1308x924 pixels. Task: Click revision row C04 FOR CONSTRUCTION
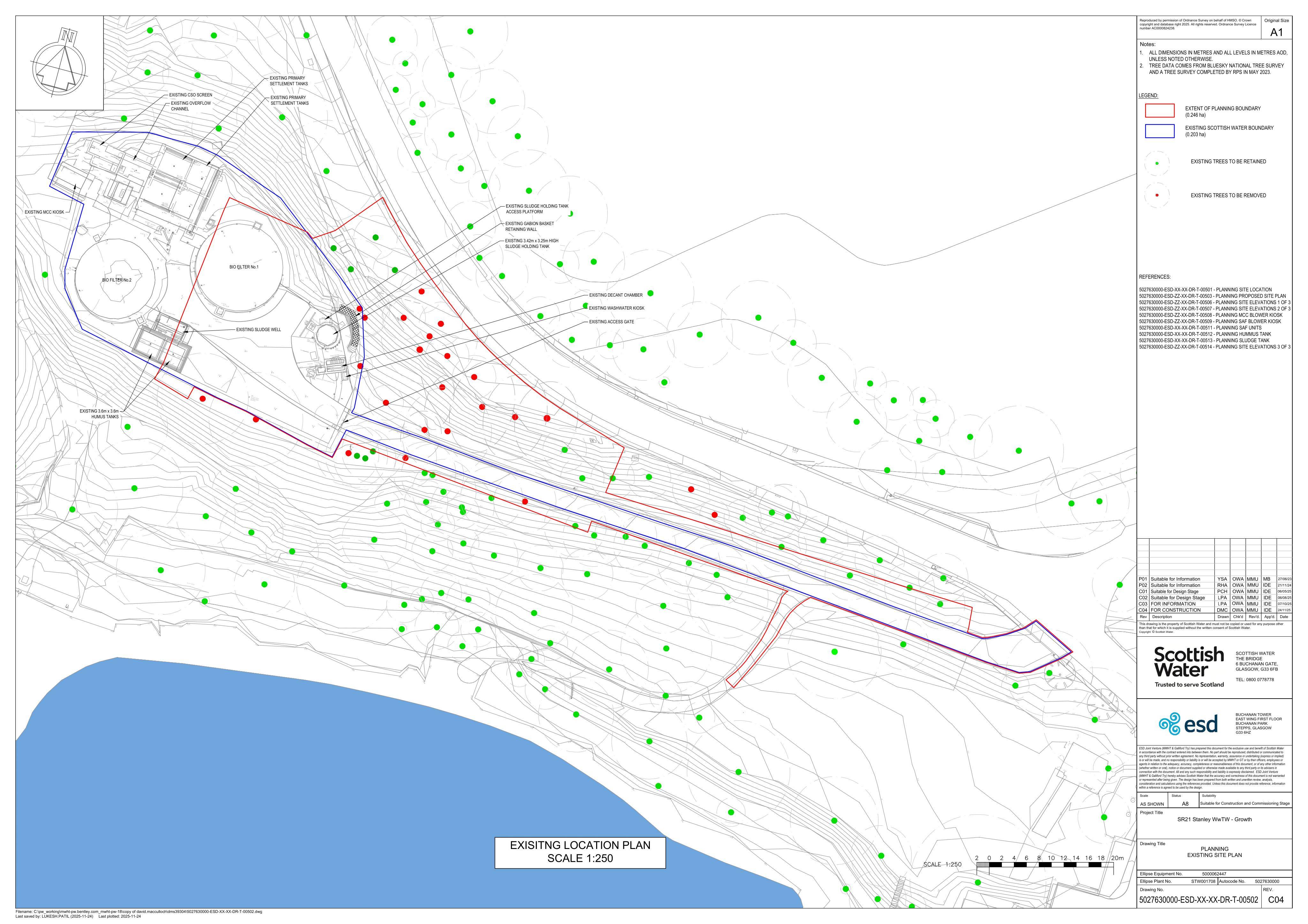click(x=1214, y=610)
